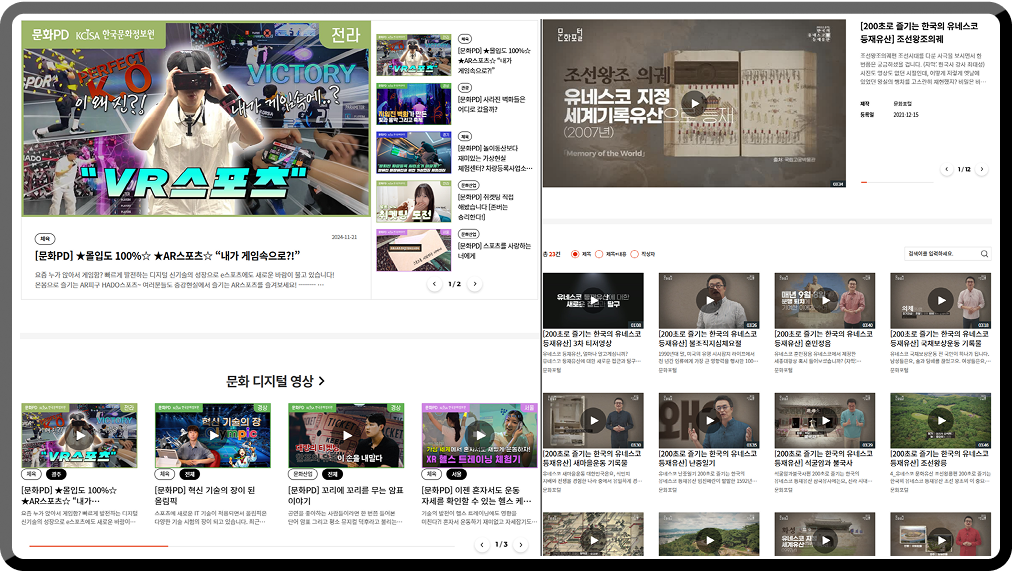Open side list VR스포츠 thumbnail
Viewport: 1012px width, 571px height.
pos(414,55)
